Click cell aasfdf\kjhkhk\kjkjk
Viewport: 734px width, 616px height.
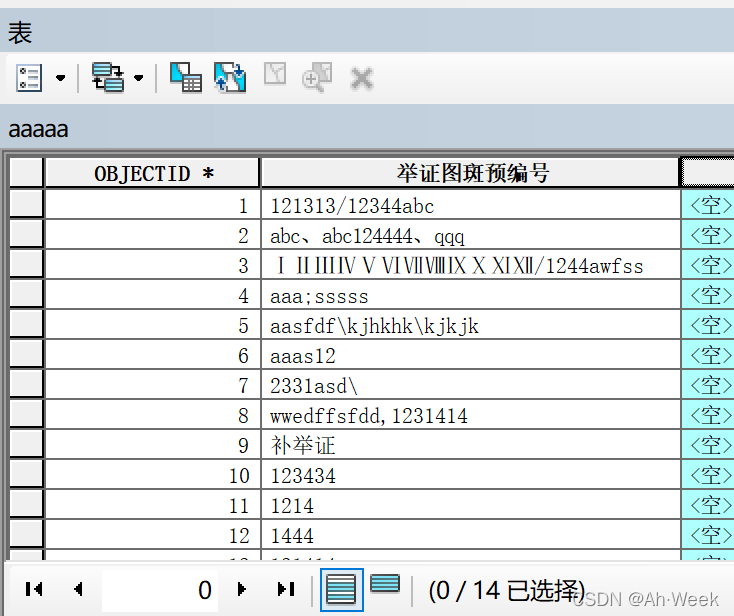[x=470, y=324]
